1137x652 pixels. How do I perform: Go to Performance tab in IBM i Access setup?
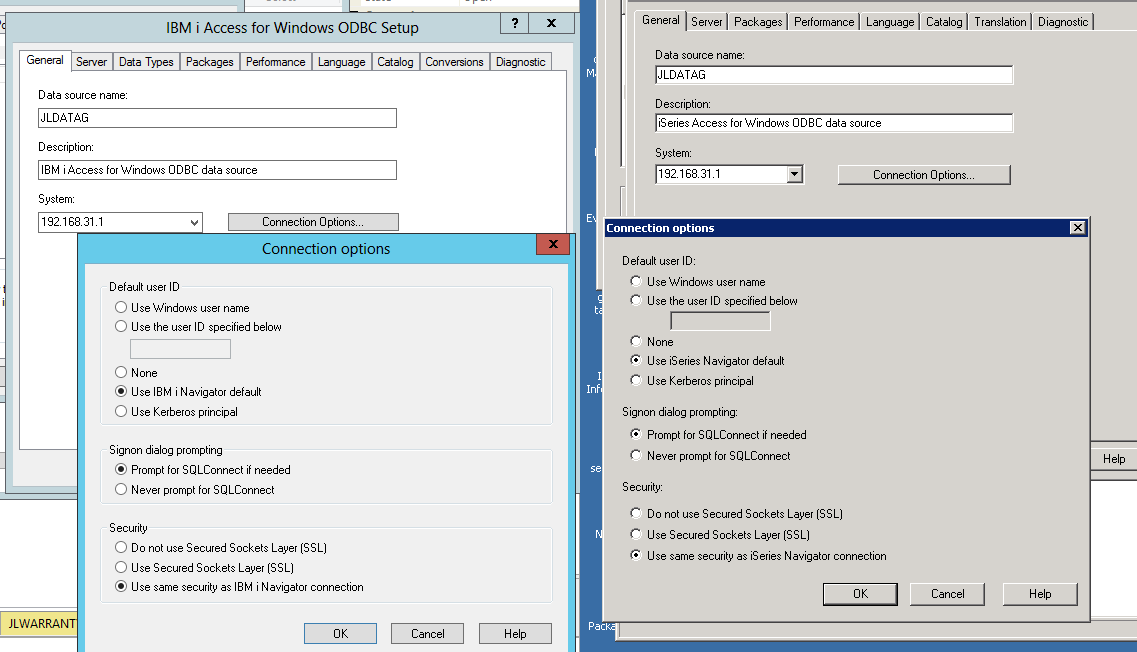tap(276, 62)
